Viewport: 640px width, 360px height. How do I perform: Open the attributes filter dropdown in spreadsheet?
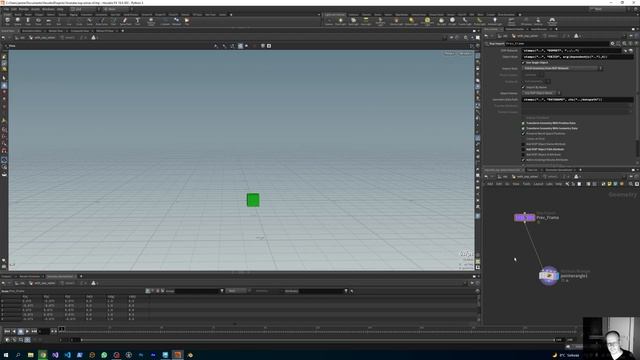click(346, 291)
